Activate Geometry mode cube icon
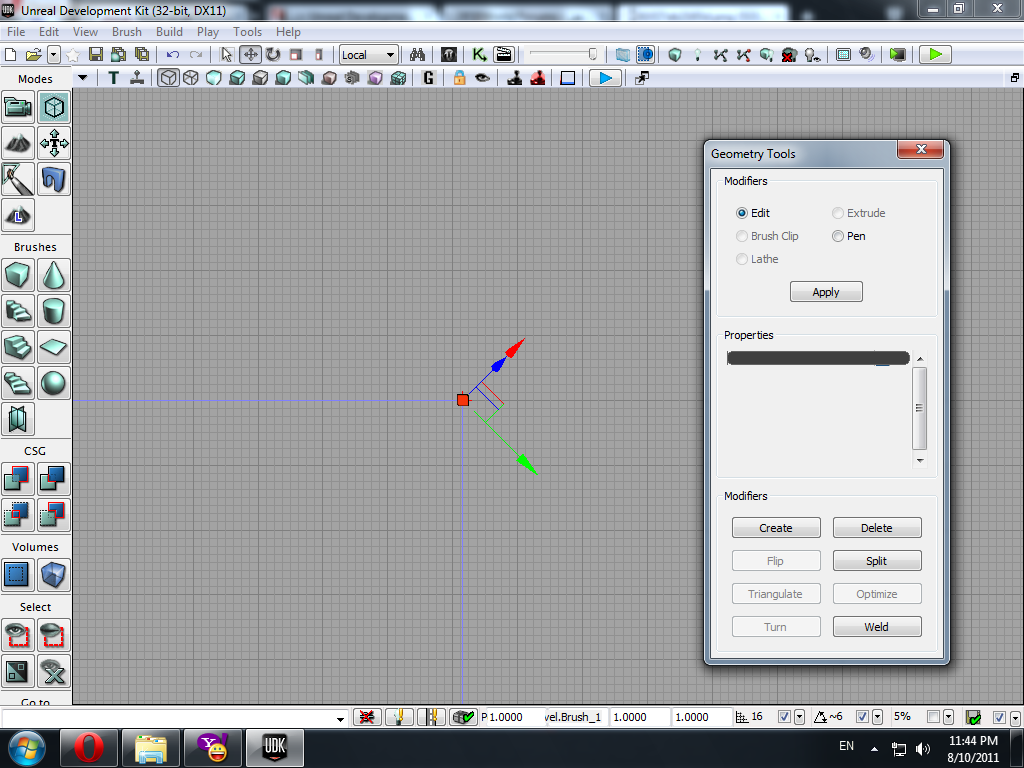The image size is (1024, 768). tap(54, 107)
